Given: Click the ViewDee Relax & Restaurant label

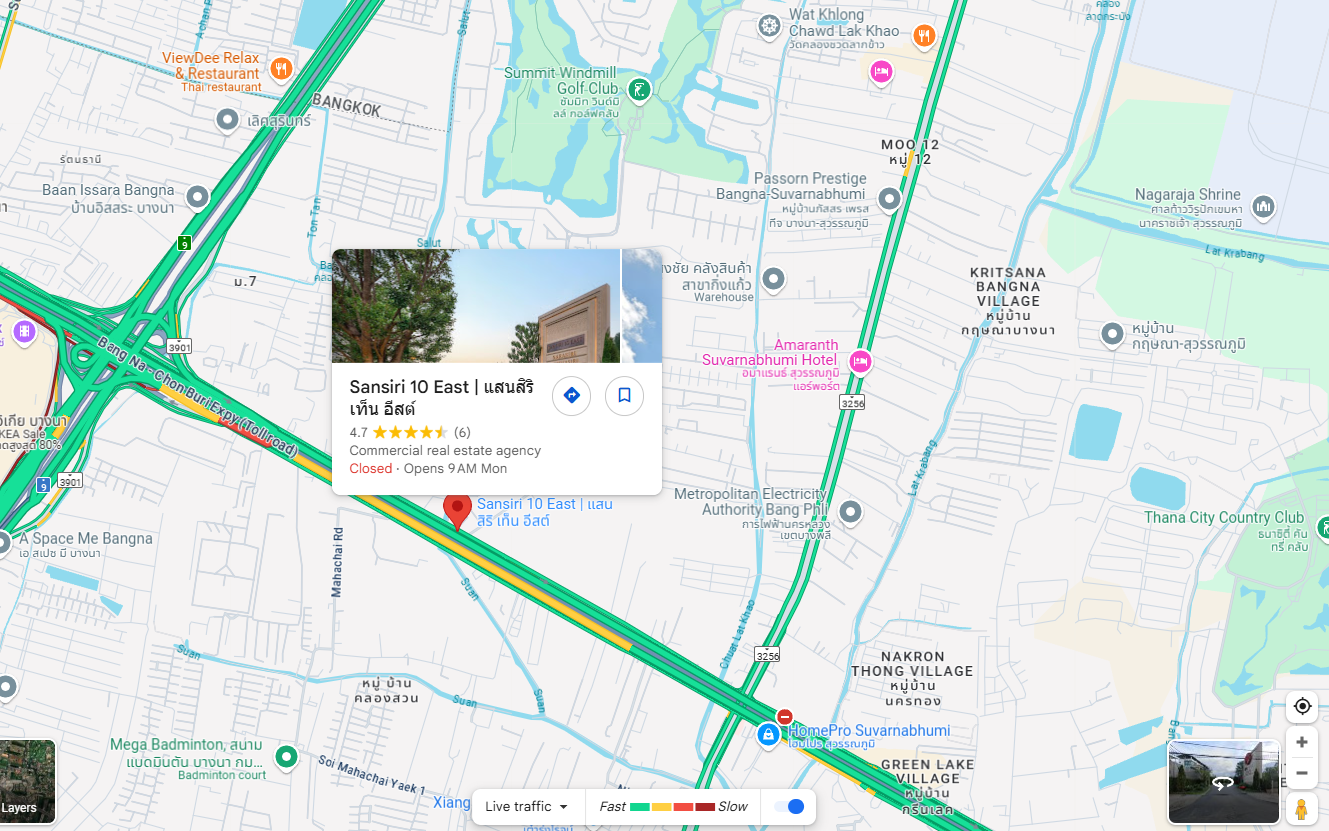Looking at the screenshot, I should [x=217, y=66].
